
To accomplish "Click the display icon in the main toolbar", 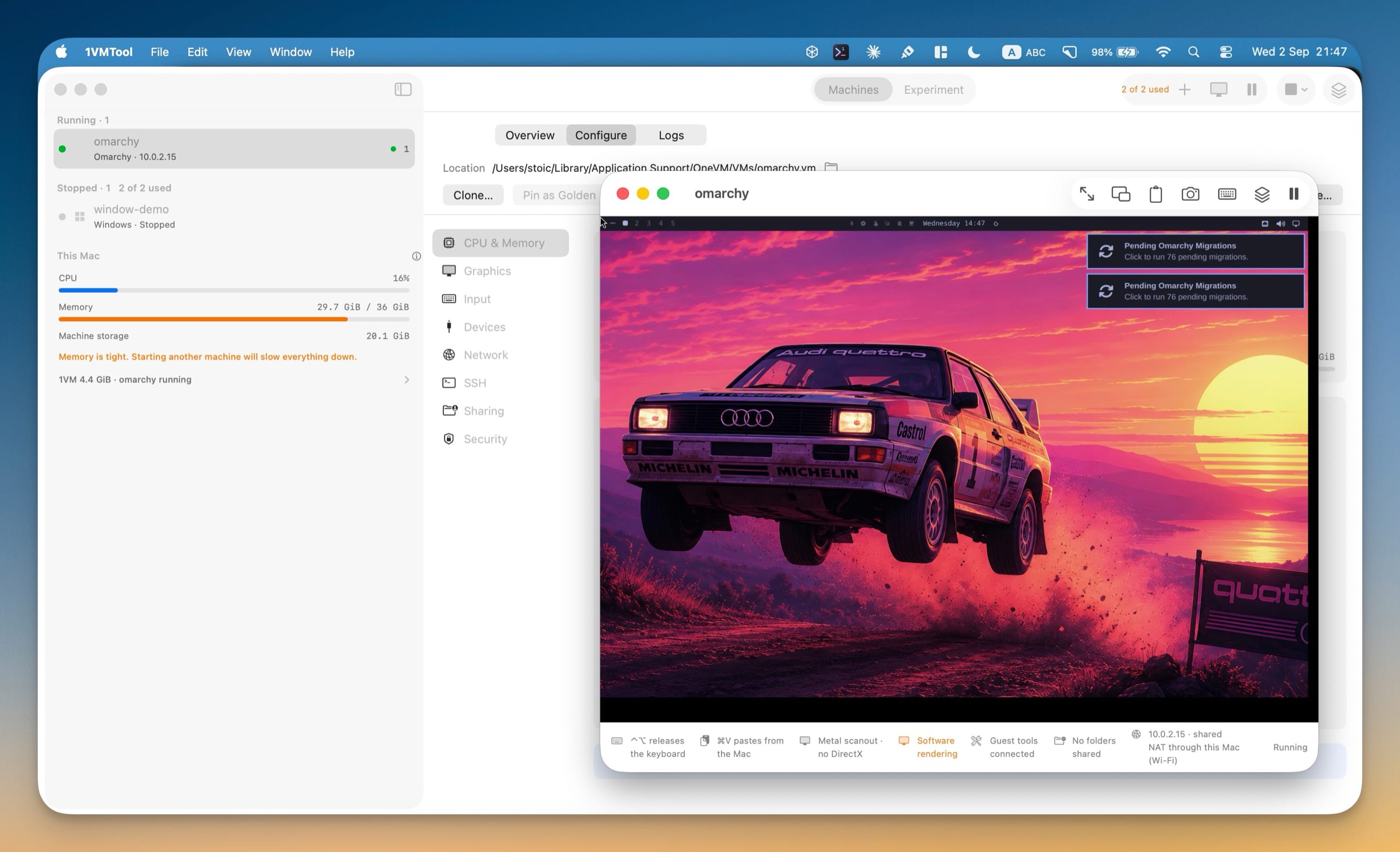I will click(x=1219, y=89).
